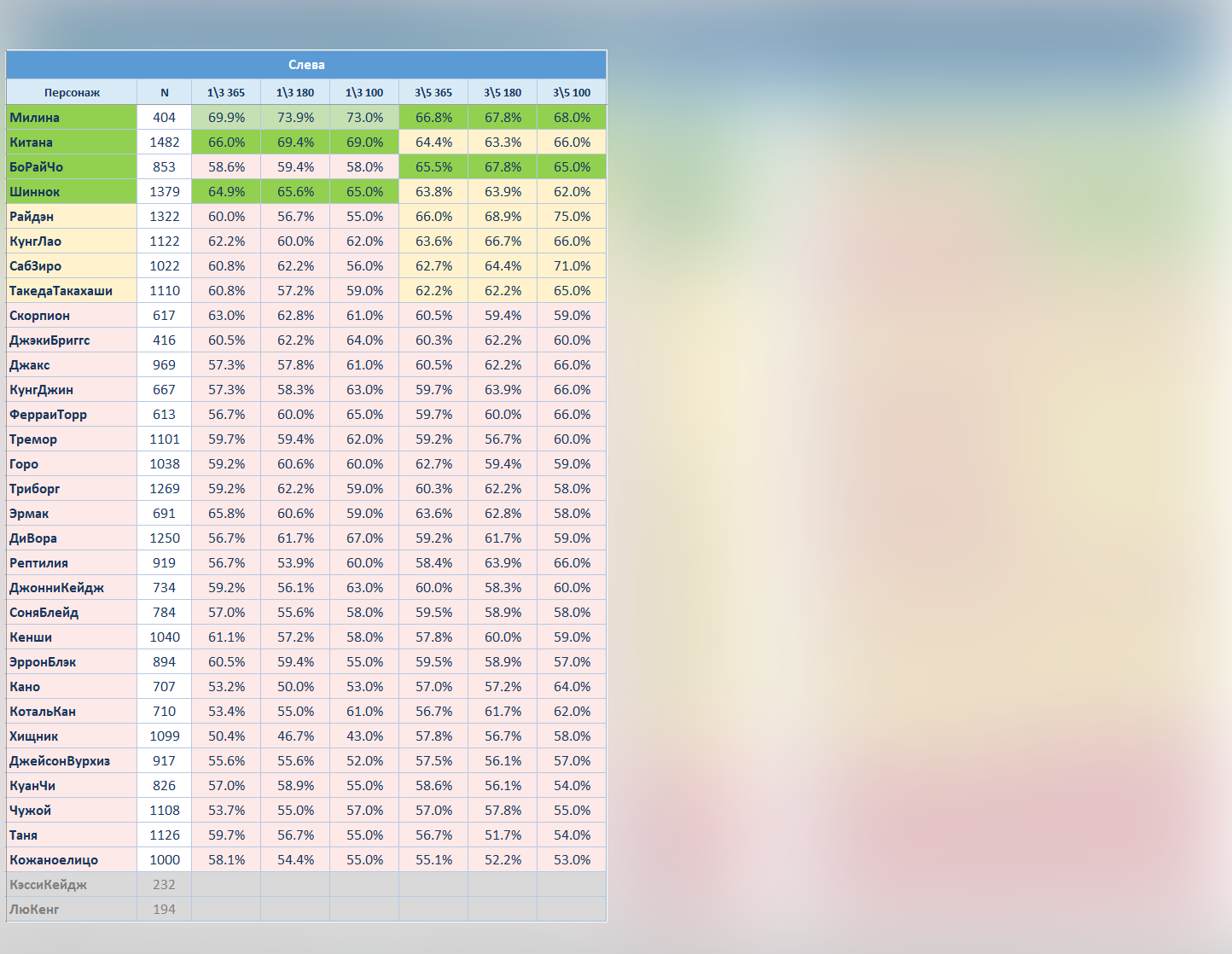
Task: Click the '1\3 180' column header
Action: (295, 92)
